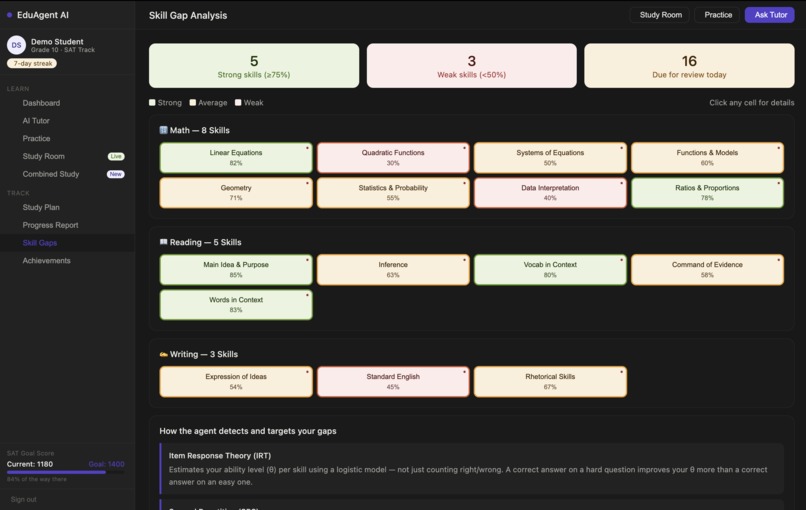This screenshot has width=806, height=510.
Task: Open the Expression of Ideas 54% cell
Action: click(236, 382)
